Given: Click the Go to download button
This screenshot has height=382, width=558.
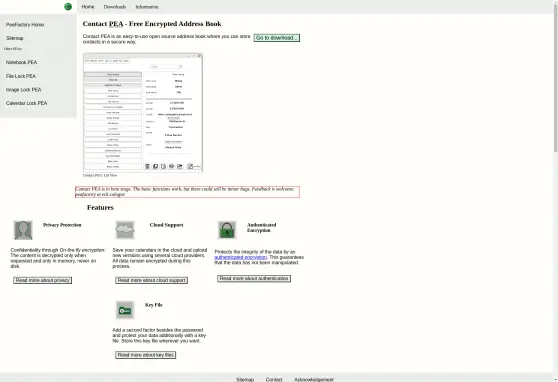Looking at the screenshot, I should point(277,38).
